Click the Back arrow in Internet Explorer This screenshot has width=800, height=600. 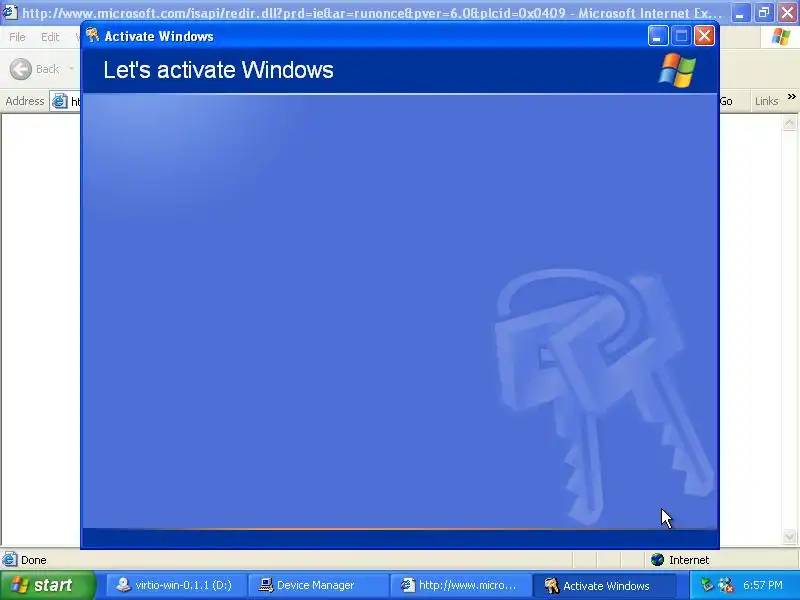[x=20, y=69]
